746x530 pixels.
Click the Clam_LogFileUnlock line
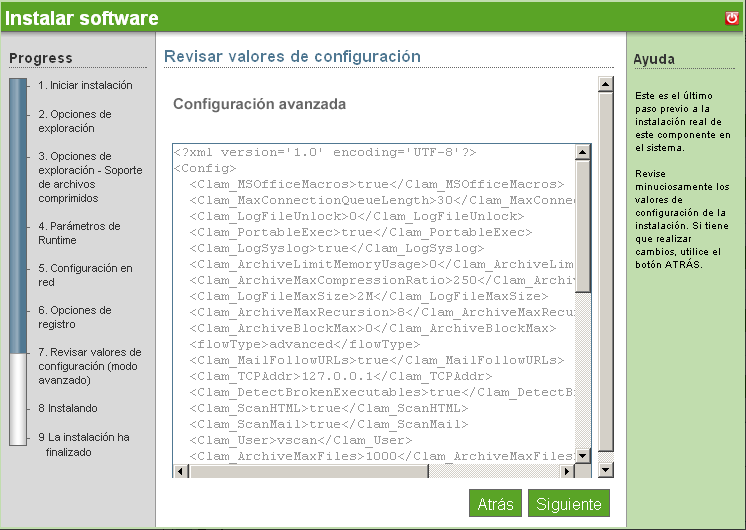356,216
